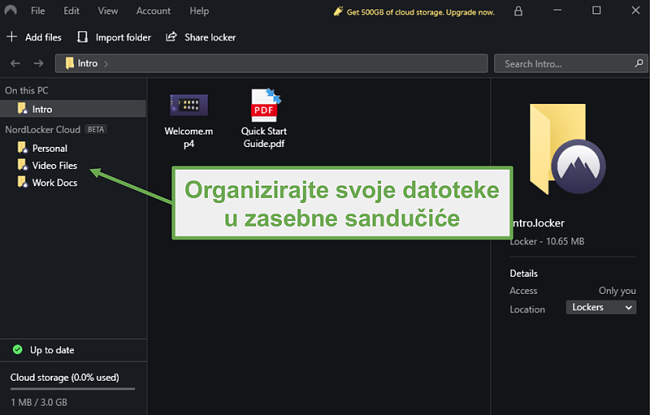Click the Import folder icon

point(82,37)
